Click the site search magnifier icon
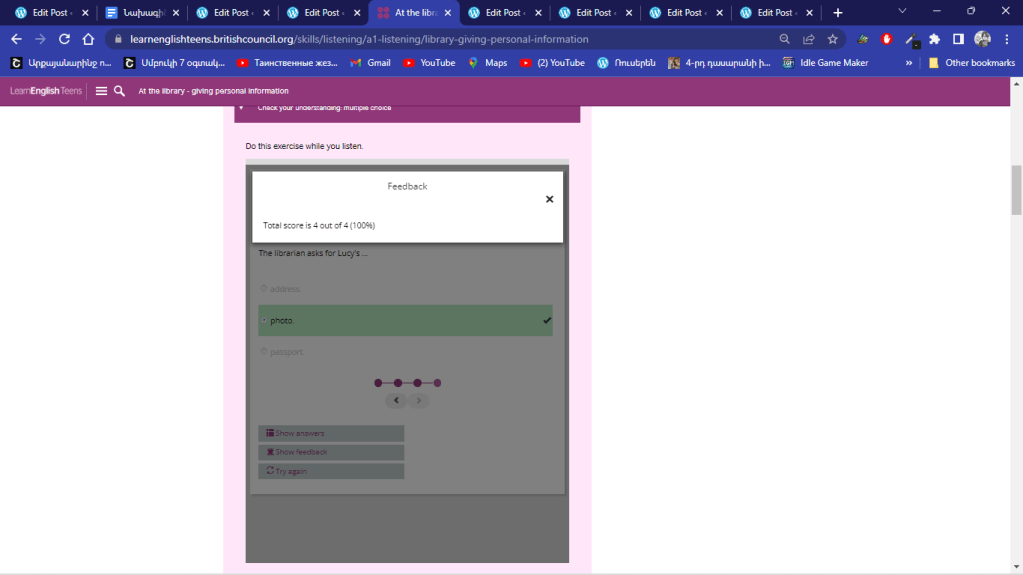The image size is (1023, 575). point(119,91)
